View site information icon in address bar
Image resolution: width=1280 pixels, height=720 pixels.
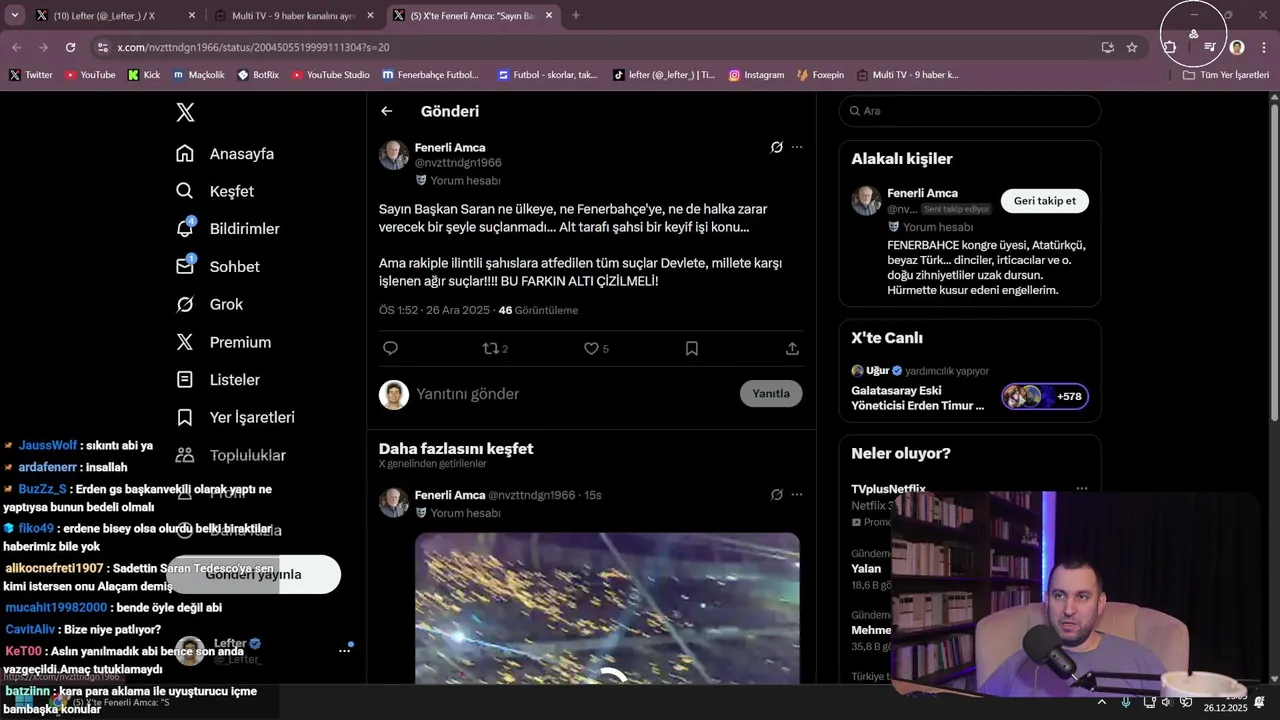click(102, 47)
